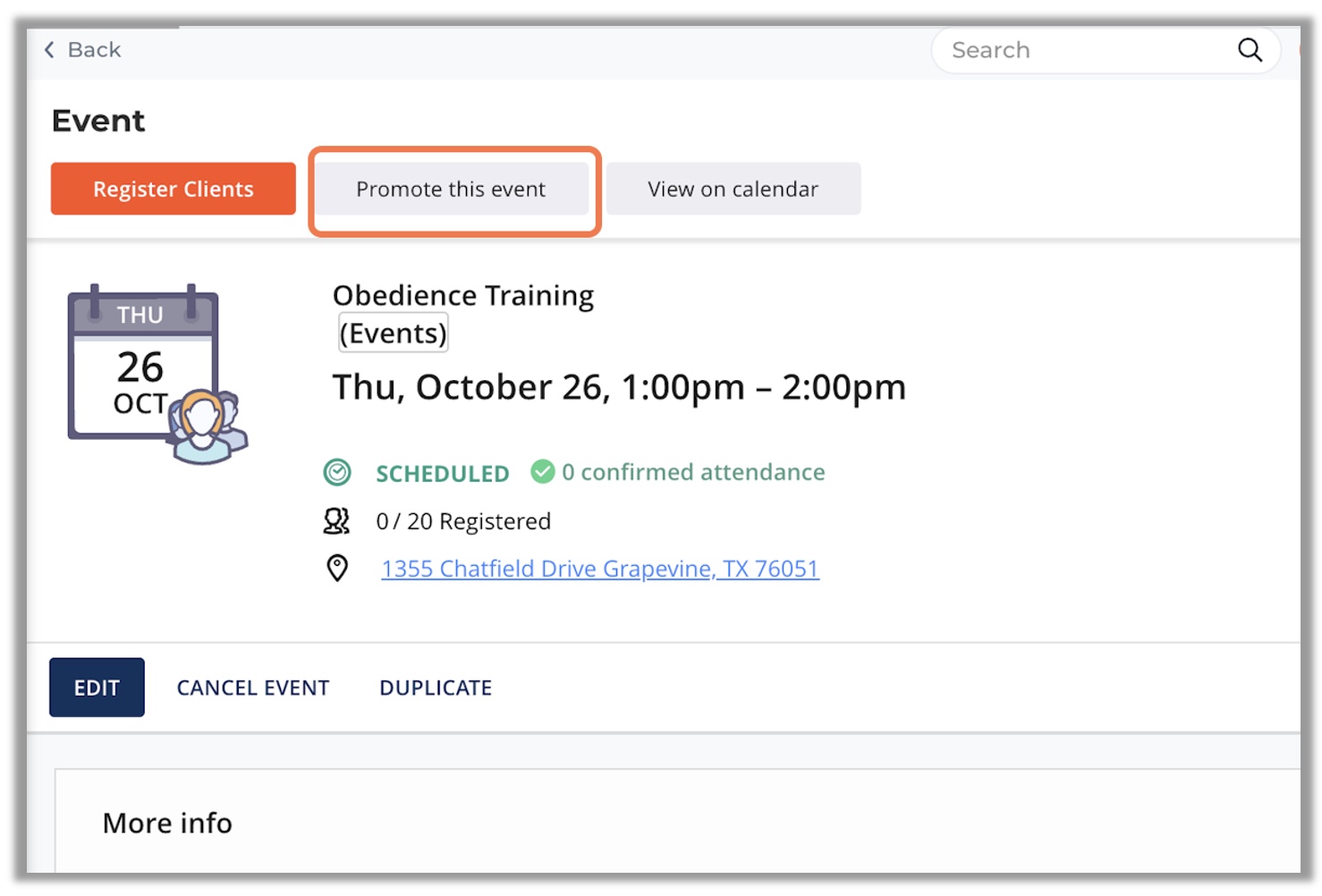Click the Obedience Training event title
The image size is (1322, 896).
[x=463, y=295]
